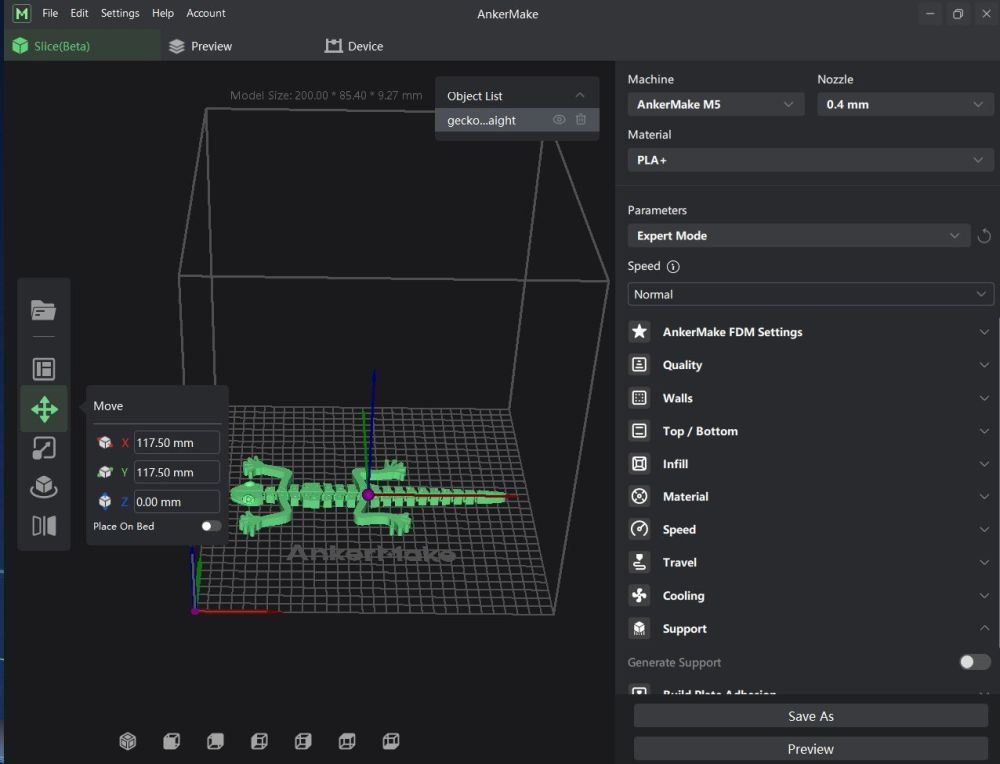Switch to the Preview tab at top
The width and height of the screenshot is (1000, 764).
[200, 46]
